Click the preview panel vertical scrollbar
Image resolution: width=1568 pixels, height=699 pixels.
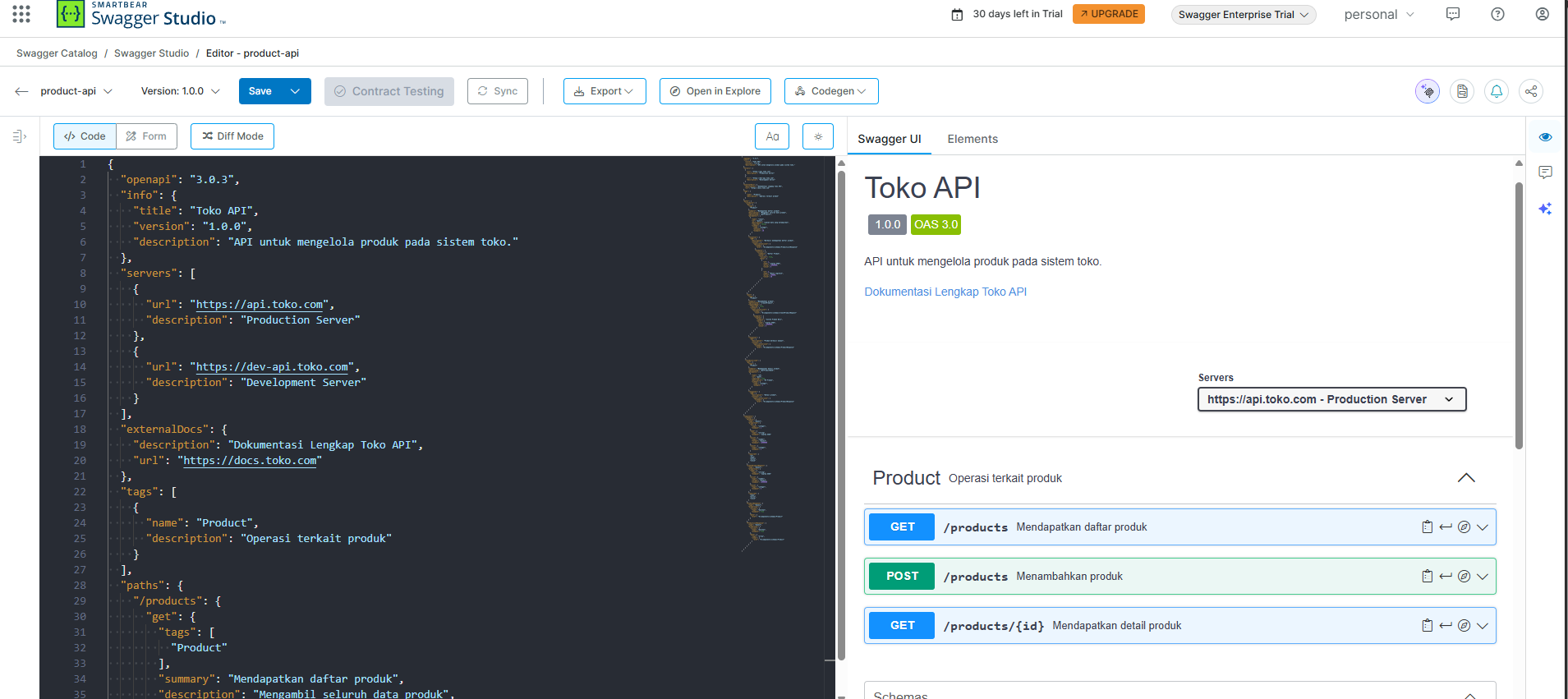point(1519,315)
